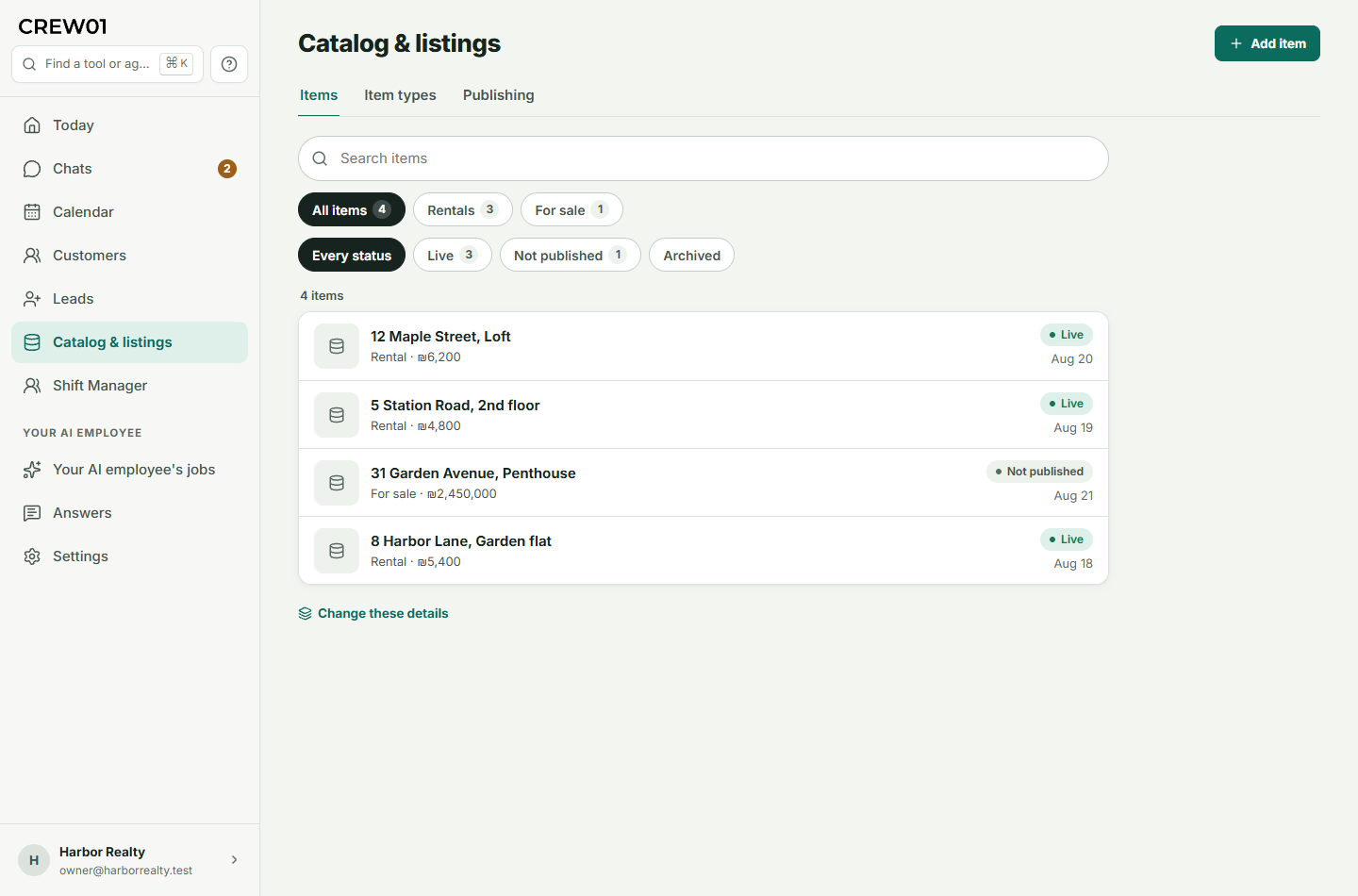Click the 12 Maple Street item icon
The height and width of the screenshot is (896, 1358).
click(x=337, y=346)
